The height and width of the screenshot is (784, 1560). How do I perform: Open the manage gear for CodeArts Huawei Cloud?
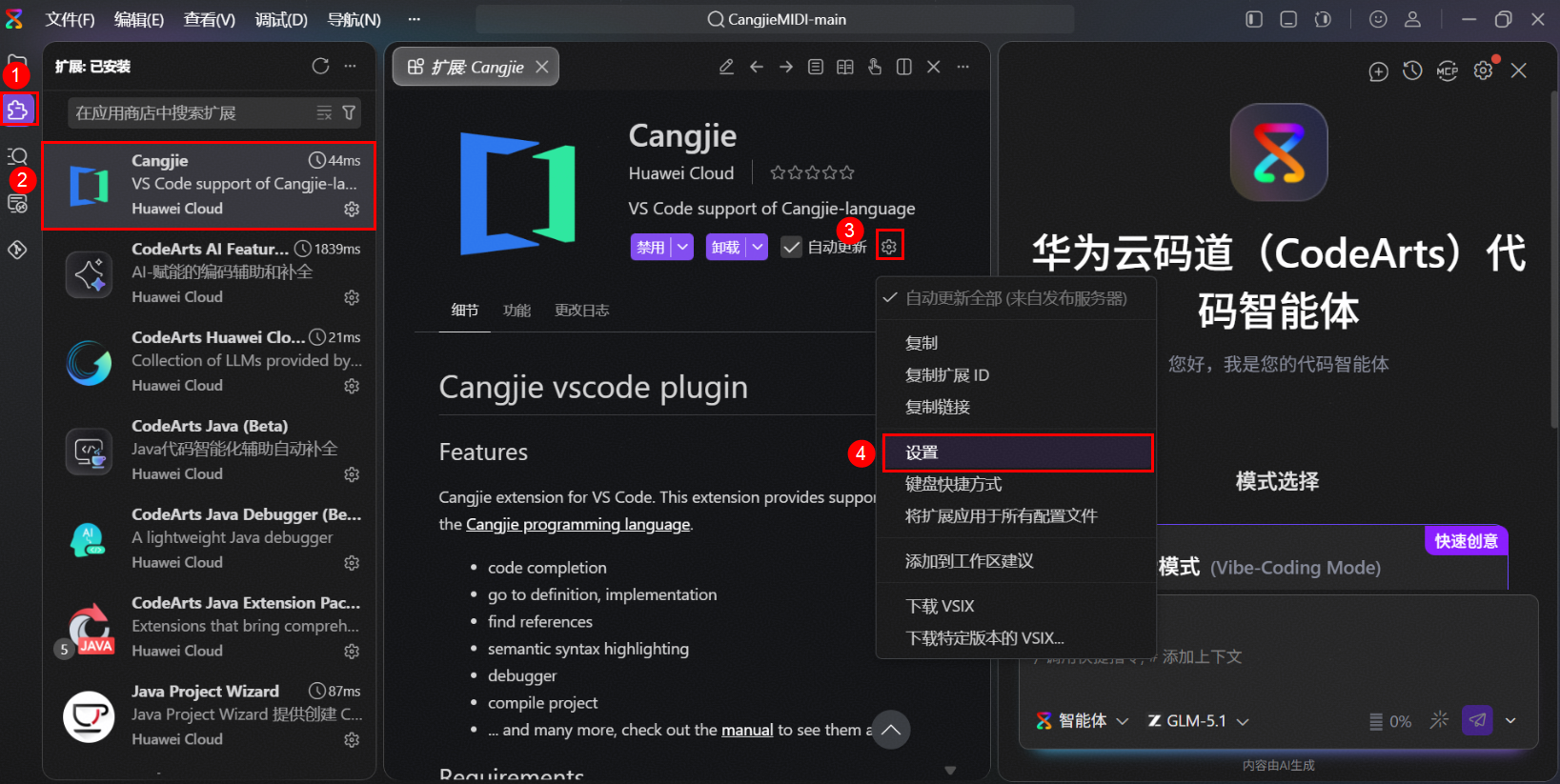click(x=352, y=386)
